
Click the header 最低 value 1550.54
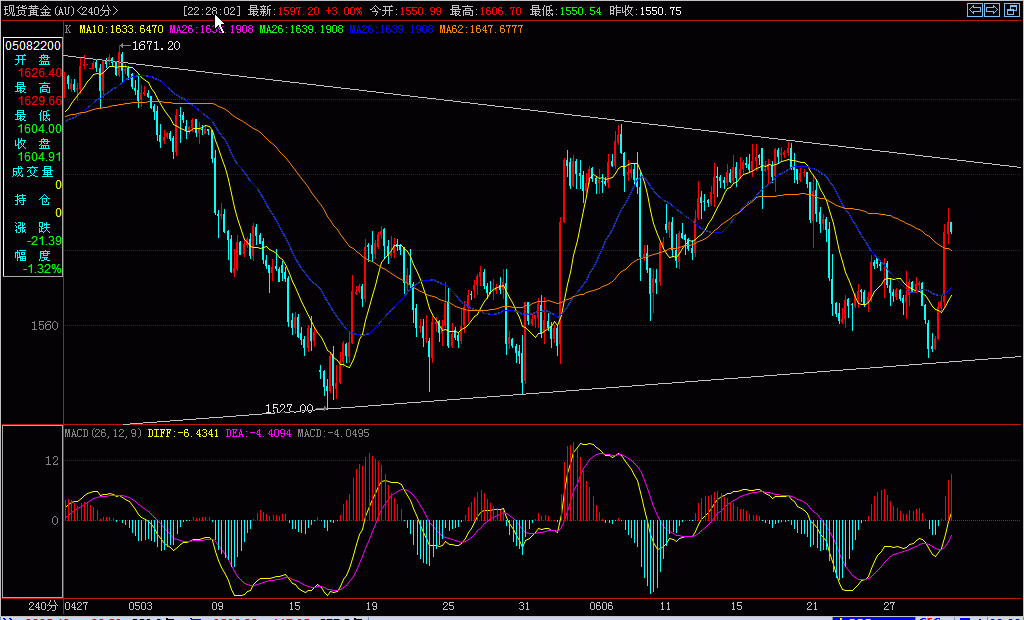[x=581, y=11]
